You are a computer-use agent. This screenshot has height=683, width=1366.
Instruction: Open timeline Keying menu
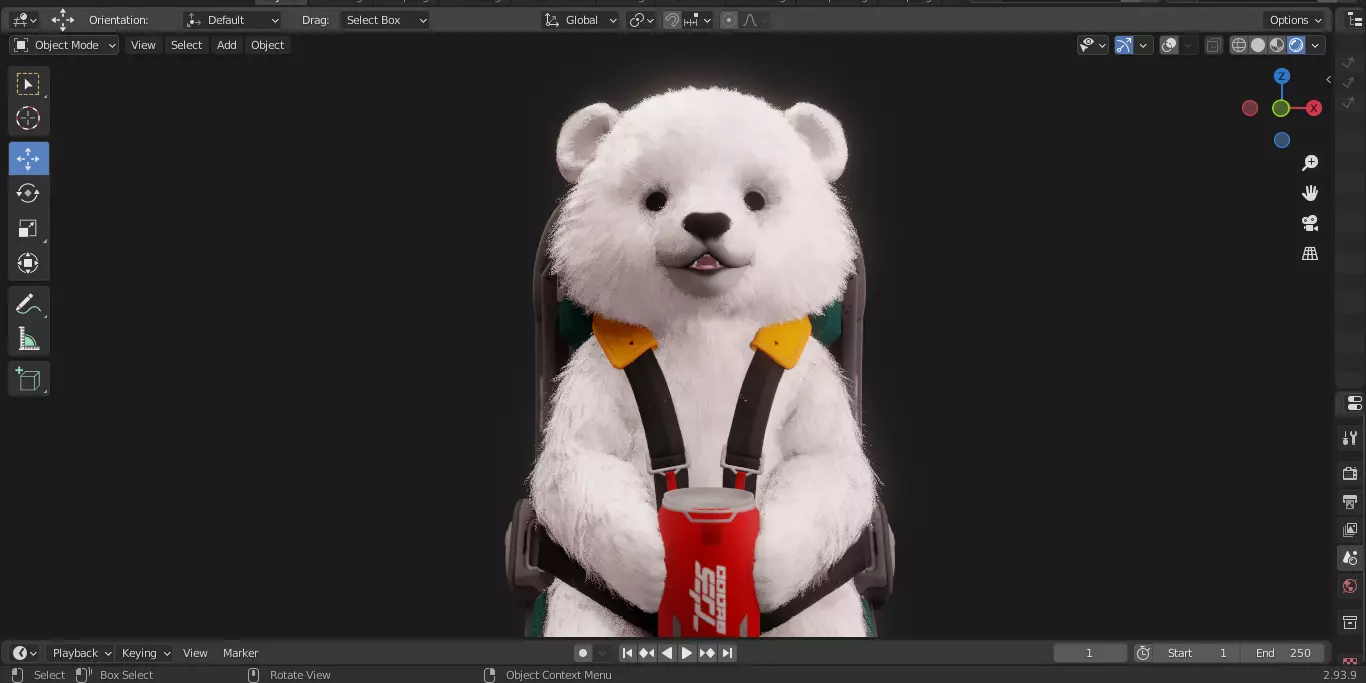(145, 653)
